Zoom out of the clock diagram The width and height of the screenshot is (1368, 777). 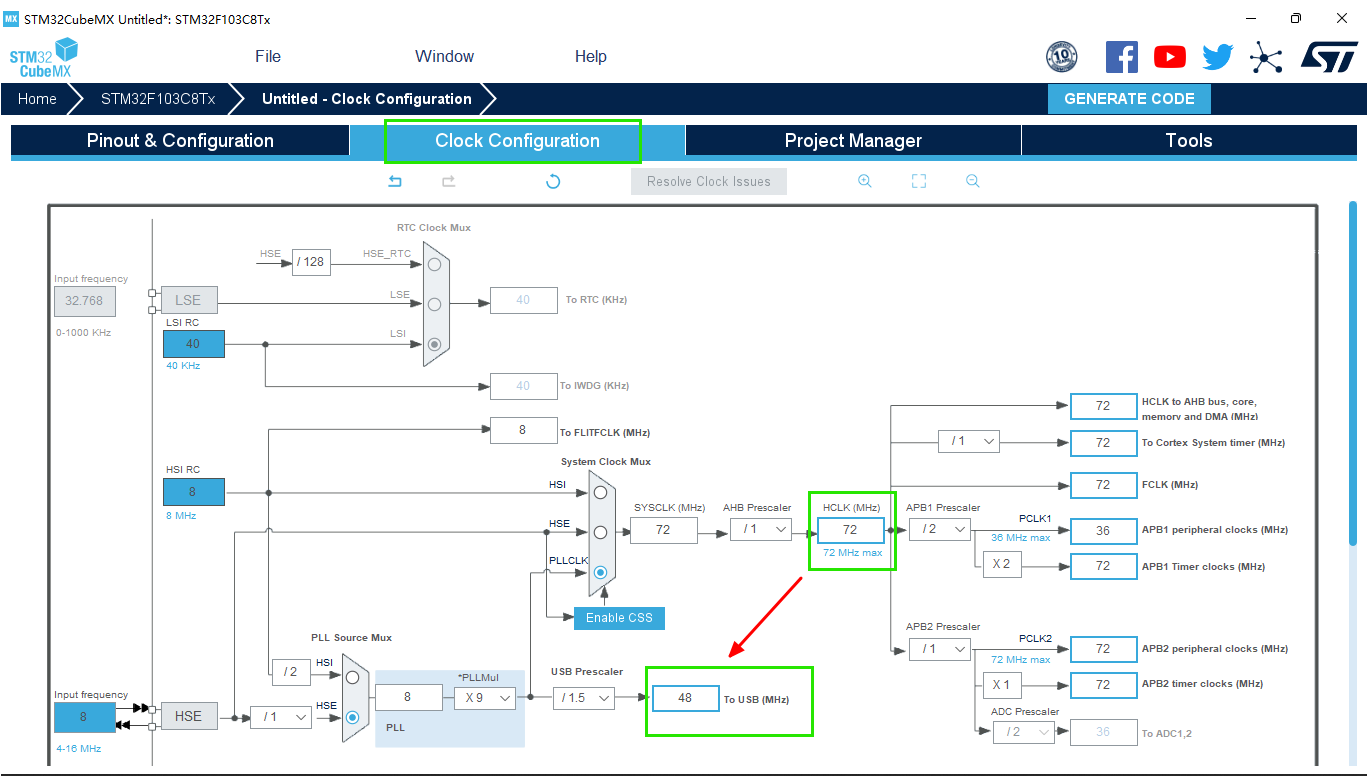[x=972, y=181]
